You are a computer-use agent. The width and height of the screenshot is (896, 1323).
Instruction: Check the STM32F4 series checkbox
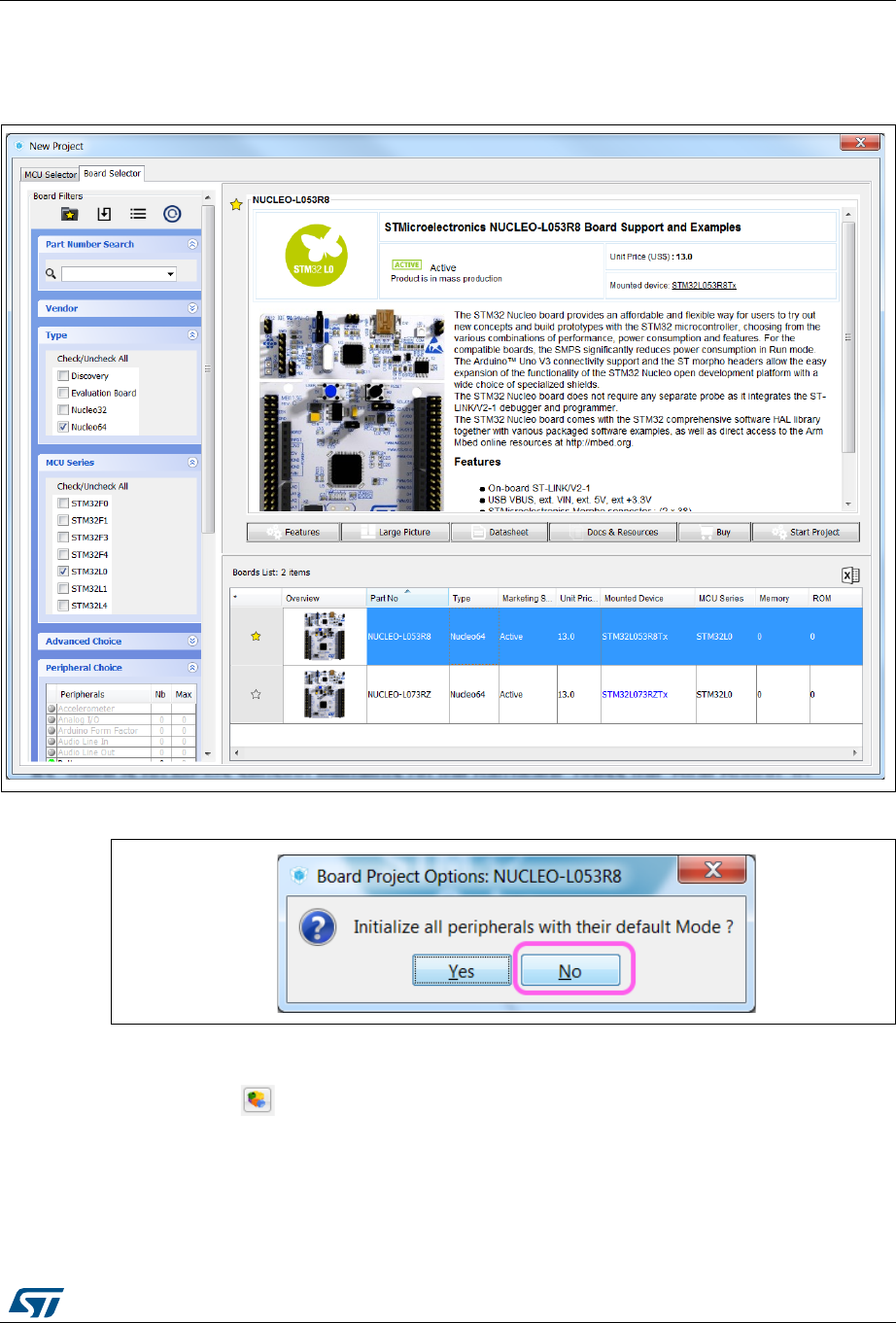click(x=63, y=554)
